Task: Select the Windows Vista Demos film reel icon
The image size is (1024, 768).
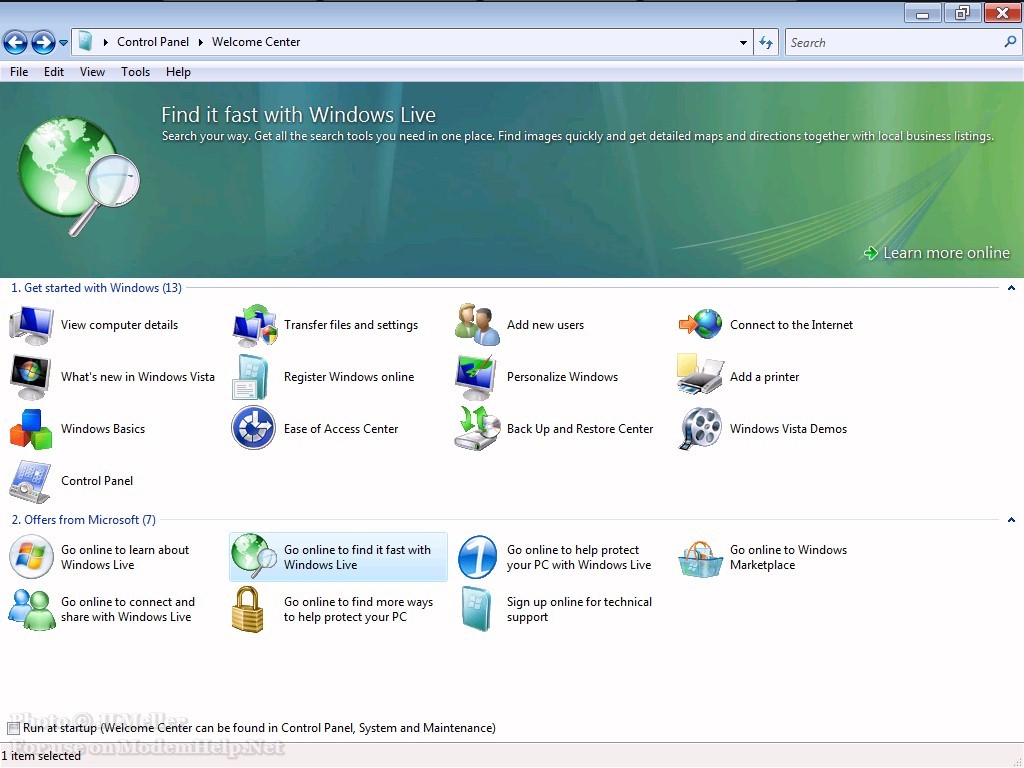Action: pyautogui.click(x=701, y=428)
